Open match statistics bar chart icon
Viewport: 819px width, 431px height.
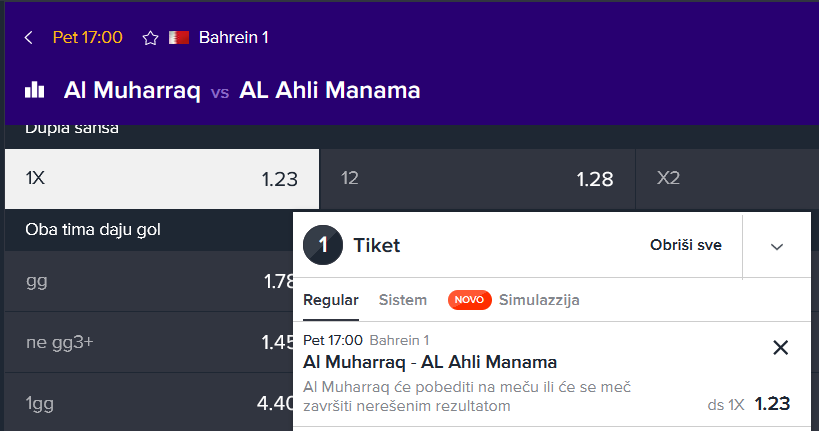tap(34, 90)
